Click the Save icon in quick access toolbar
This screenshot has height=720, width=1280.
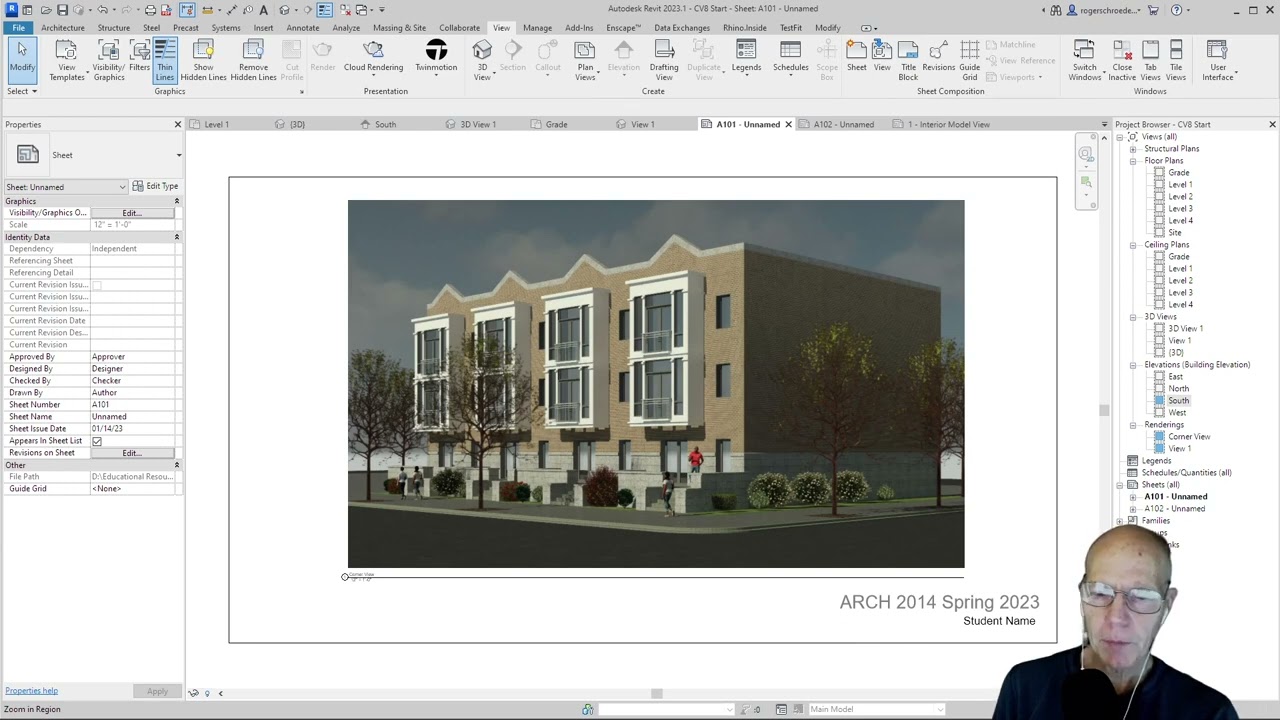pyautogui.click(x=62, y=10)
